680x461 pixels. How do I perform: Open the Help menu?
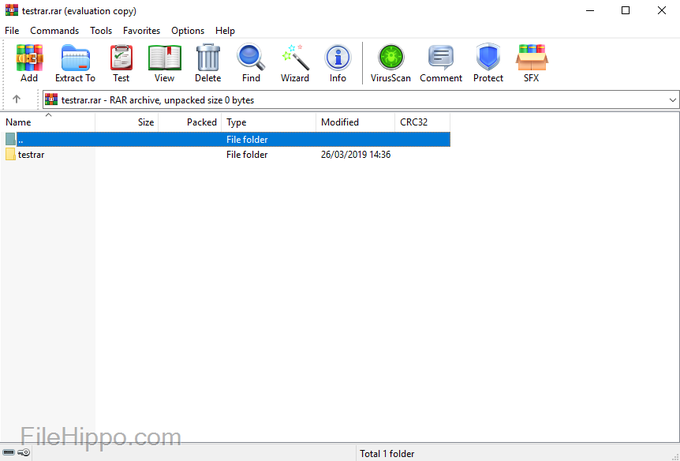[225, 31]
